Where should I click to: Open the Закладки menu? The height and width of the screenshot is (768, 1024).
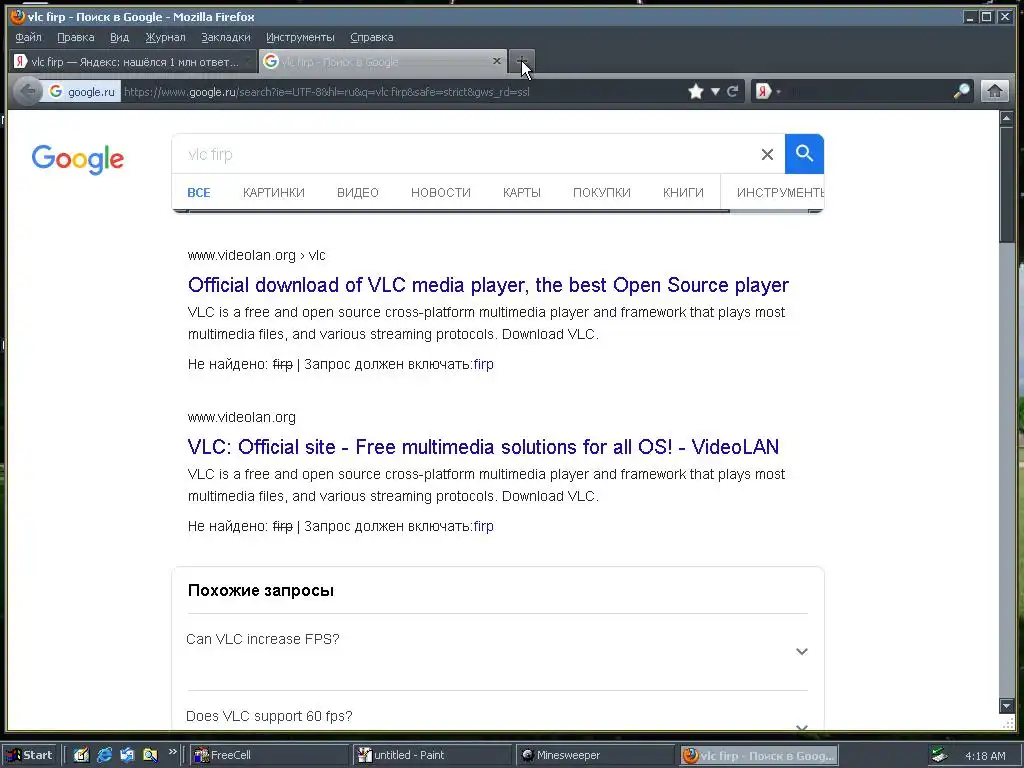[226, 37]
